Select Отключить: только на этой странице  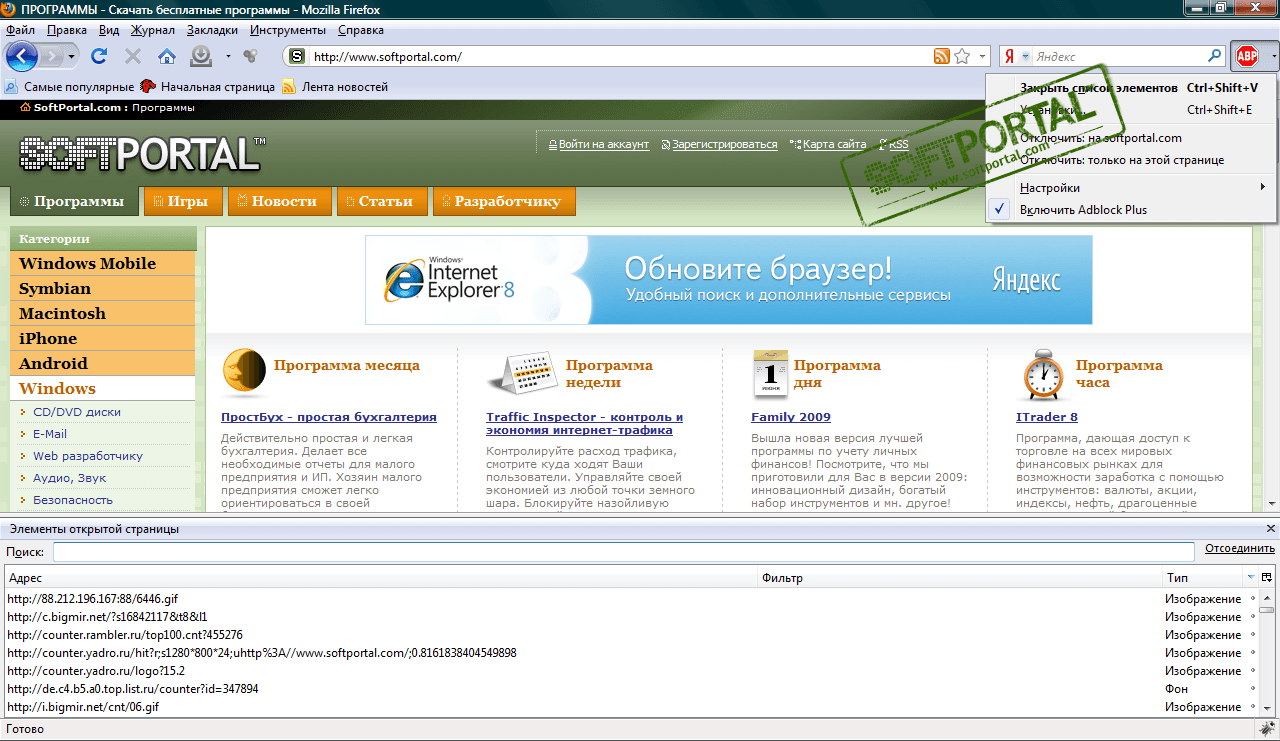click(1131, 160)
